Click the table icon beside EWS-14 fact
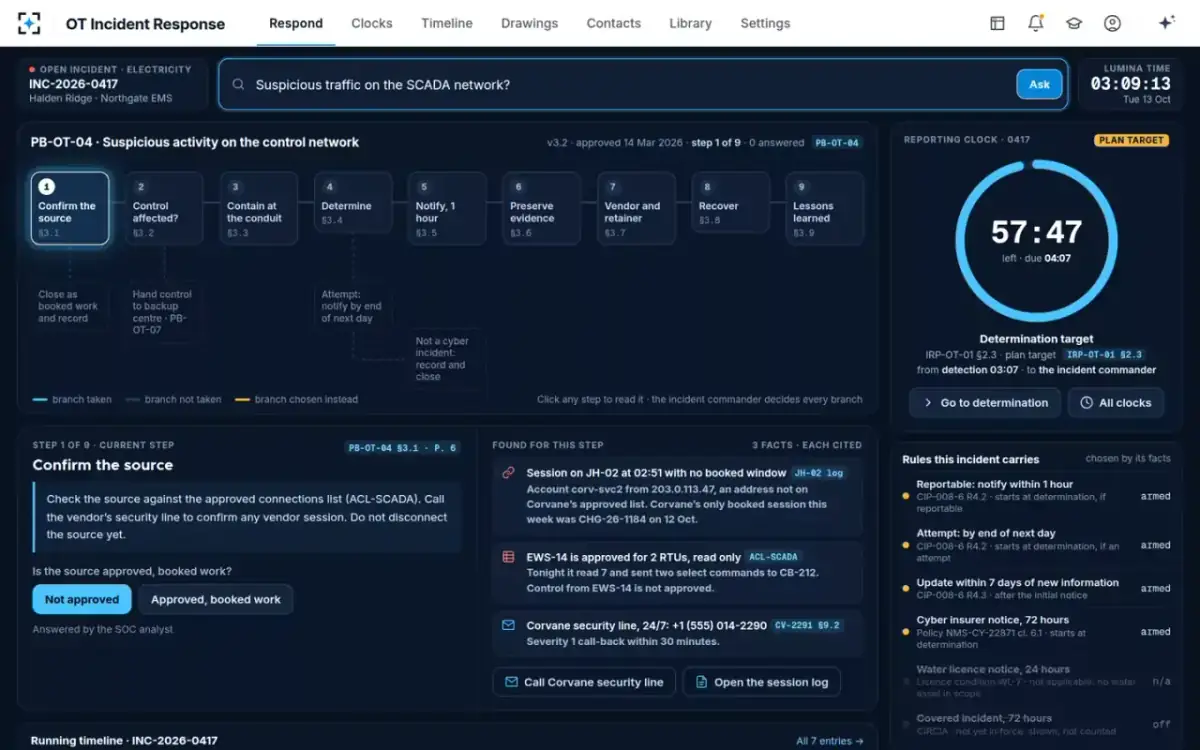Viewport: 1200px width, 750px height. [508, 557]
